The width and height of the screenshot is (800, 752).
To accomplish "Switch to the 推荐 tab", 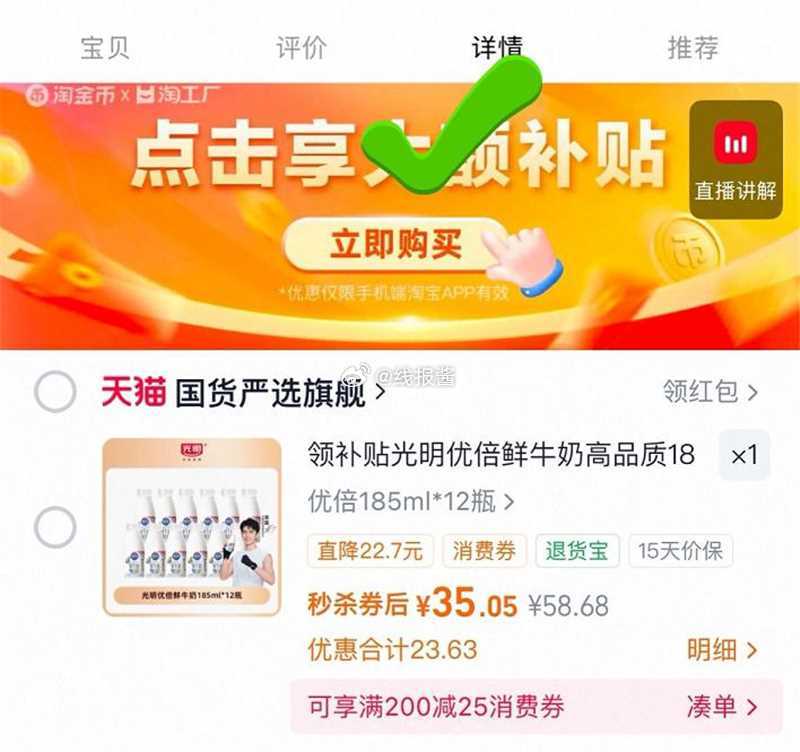I will click(x=693, y=48).
